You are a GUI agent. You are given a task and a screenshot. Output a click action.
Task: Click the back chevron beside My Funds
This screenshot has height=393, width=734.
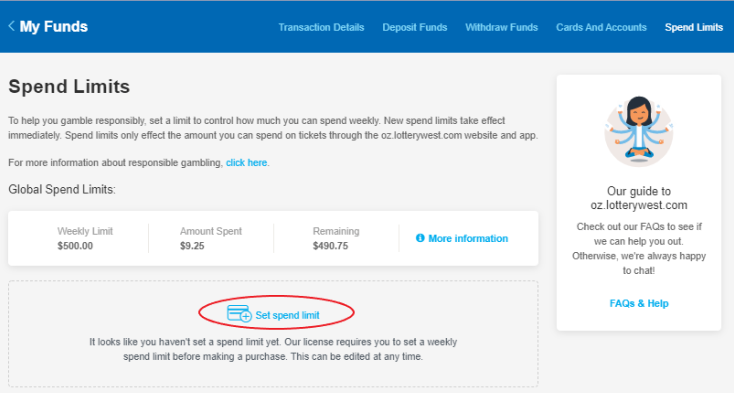pyautogui.click(x=12, y=26)
